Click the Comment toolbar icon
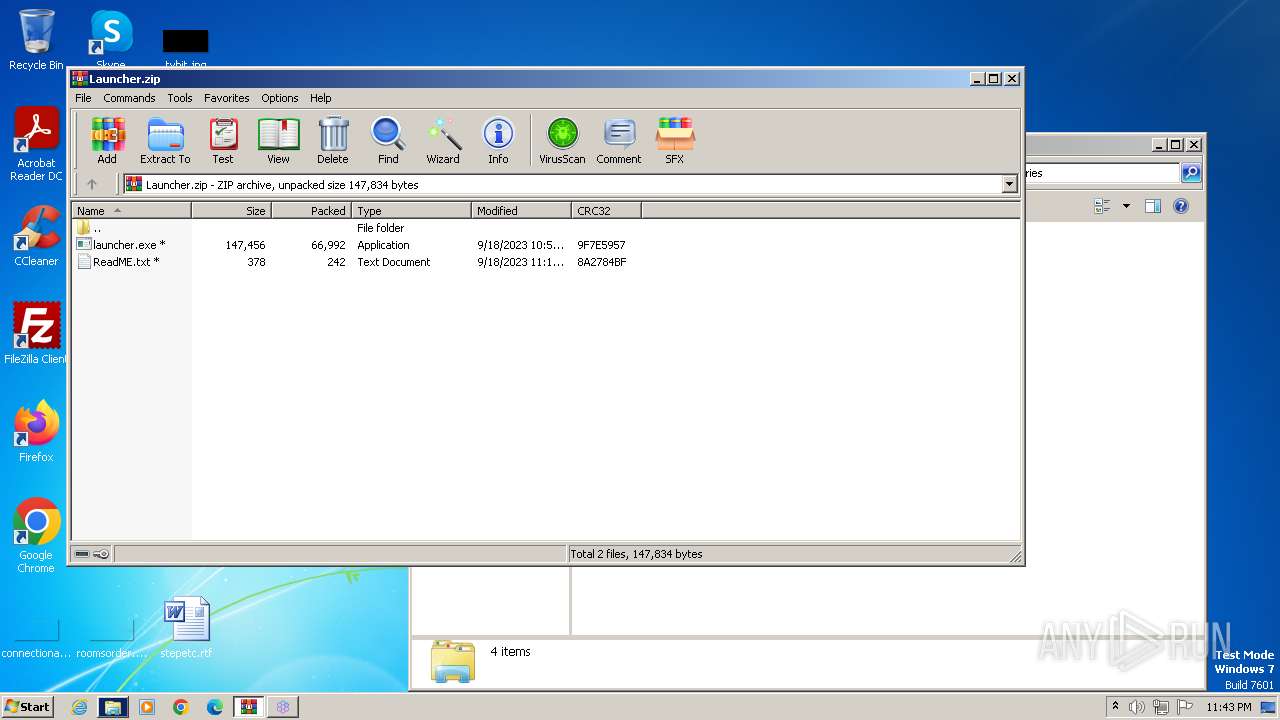The image size is (1280, 720). pos(619,140)
